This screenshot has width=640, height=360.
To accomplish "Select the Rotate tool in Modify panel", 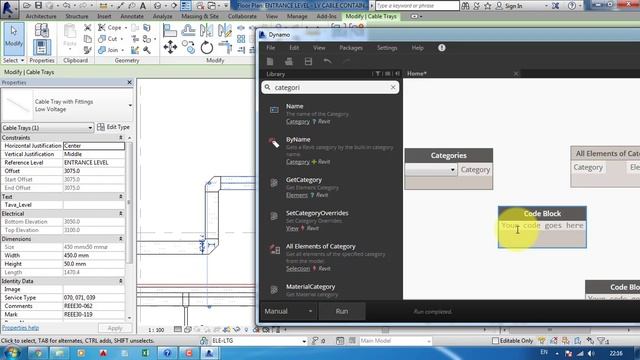I will pyautogui.click(x=207, y=47).
